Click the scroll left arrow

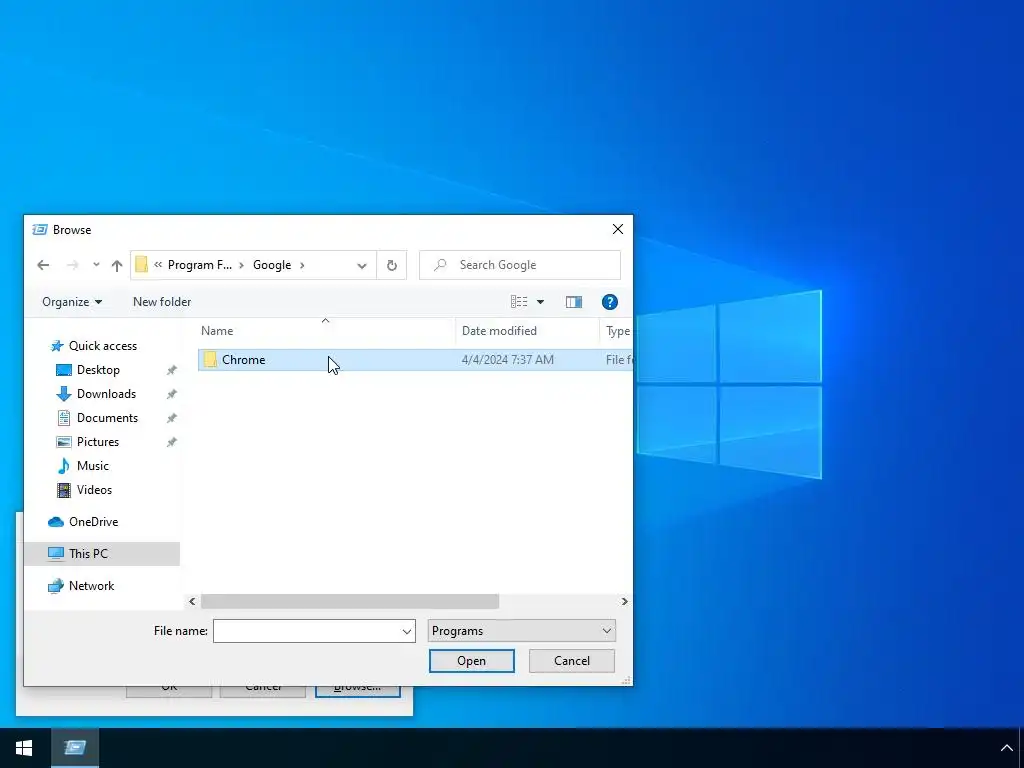pyautogui.click(x=192, y=601)
